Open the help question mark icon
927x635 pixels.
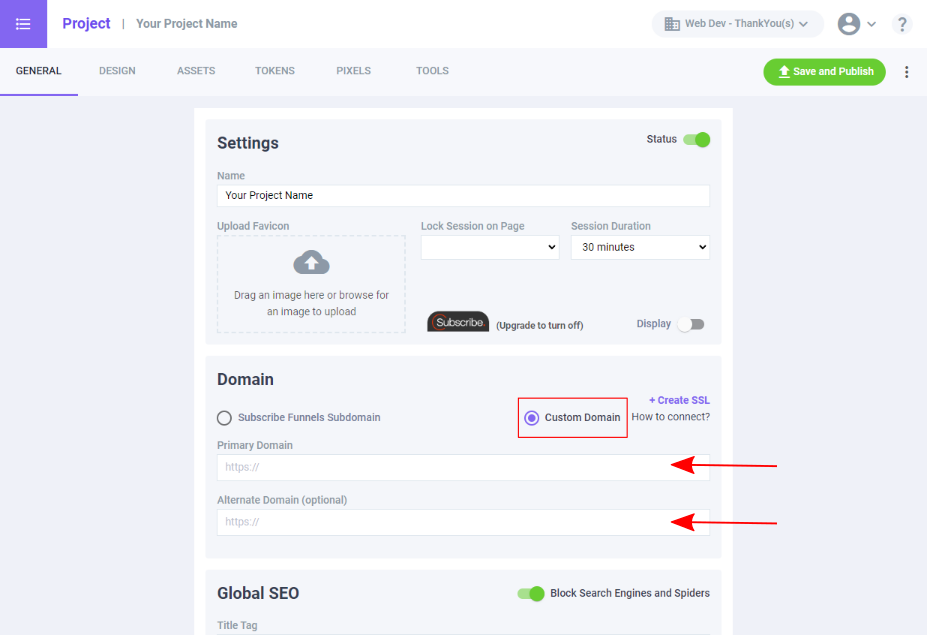pos(902,24)
